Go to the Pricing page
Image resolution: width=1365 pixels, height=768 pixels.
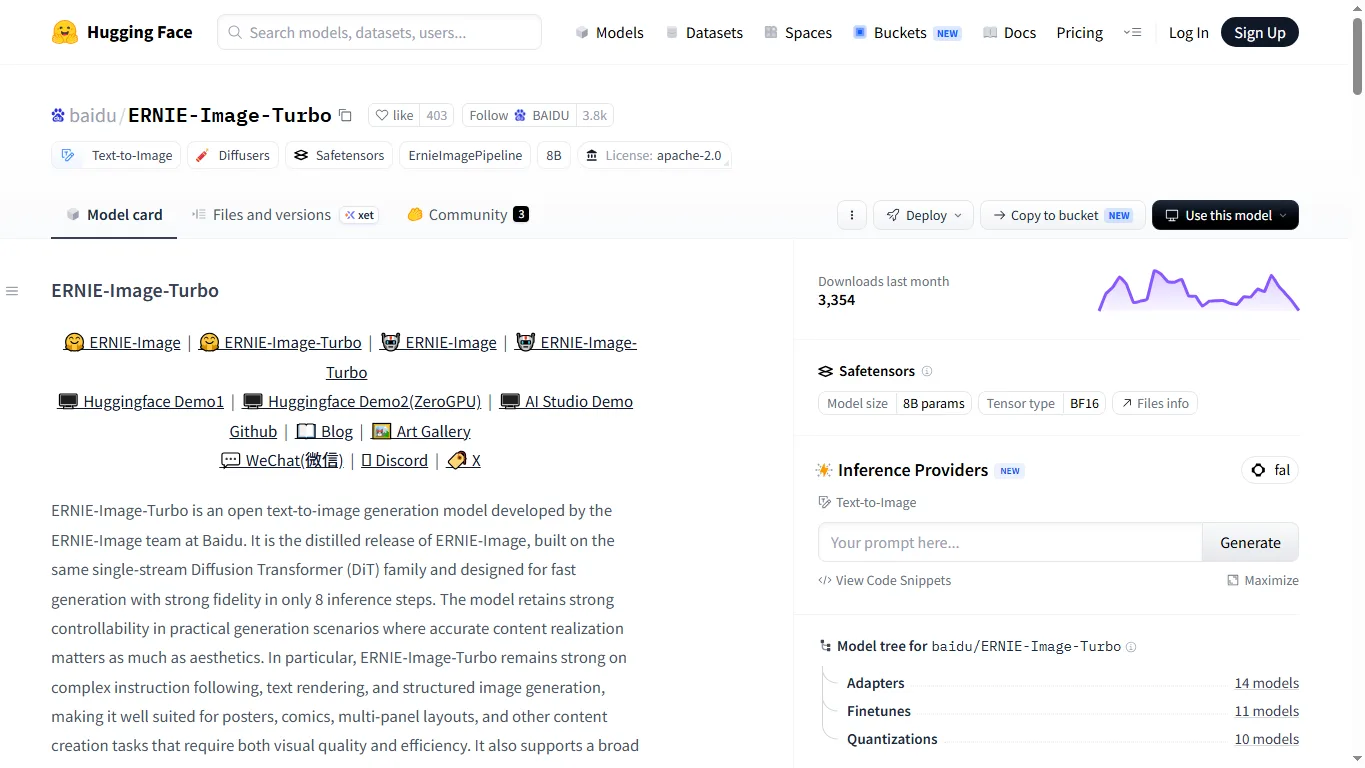pos(1079,32)
